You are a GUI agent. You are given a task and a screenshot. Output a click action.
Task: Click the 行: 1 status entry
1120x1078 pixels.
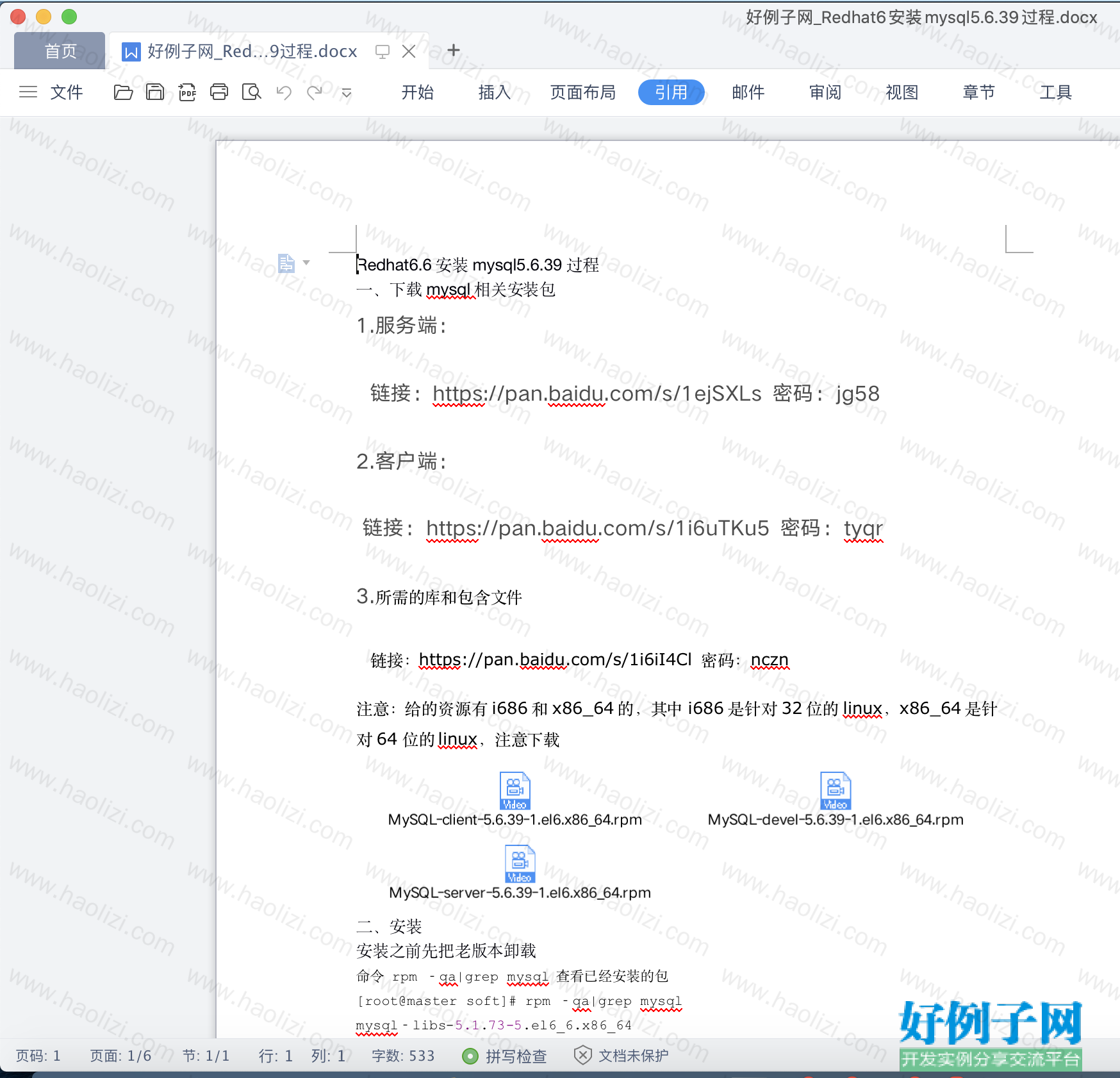click(x=276, y=1056)
